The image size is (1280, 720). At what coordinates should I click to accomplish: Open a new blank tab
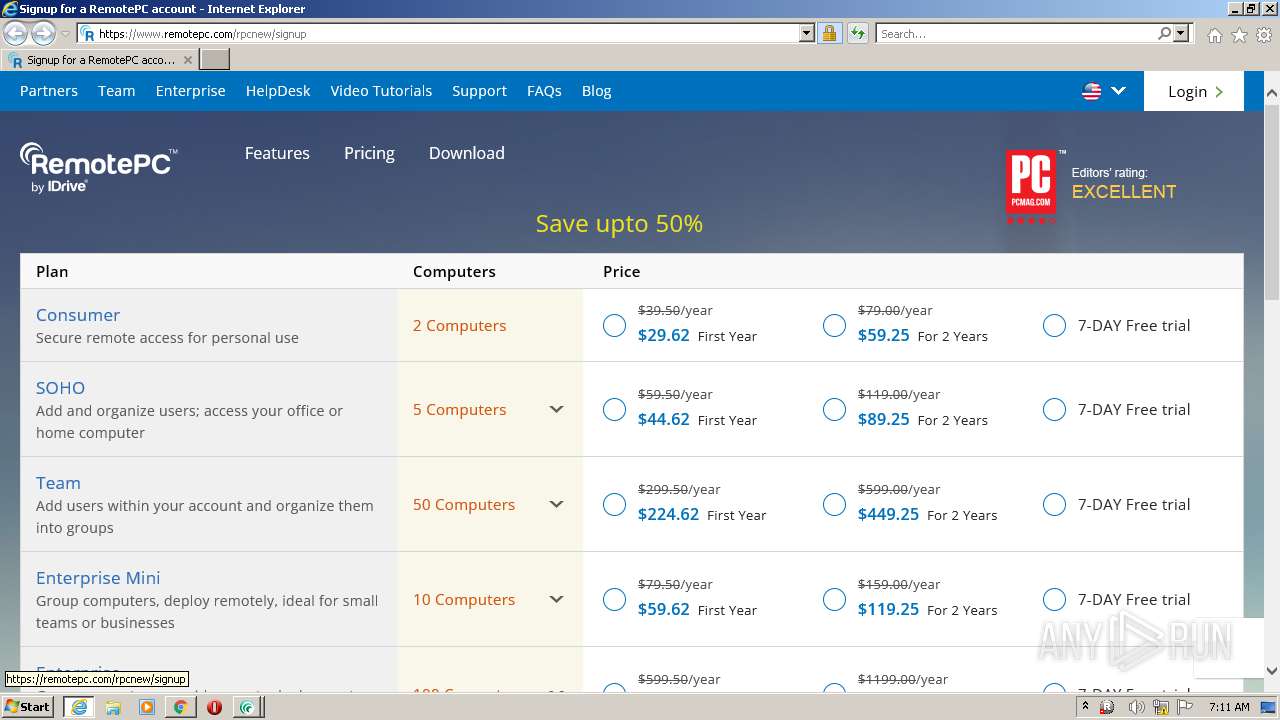[x=215, y=60]
